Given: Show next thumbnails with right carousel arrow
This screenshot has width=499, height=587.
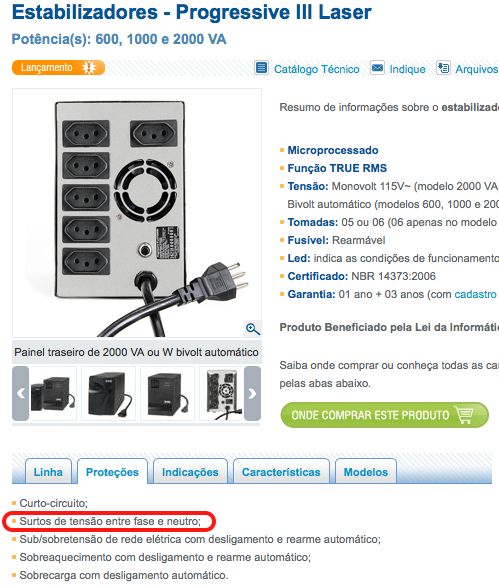Looking at the screenshot, I should coord(252,393).
